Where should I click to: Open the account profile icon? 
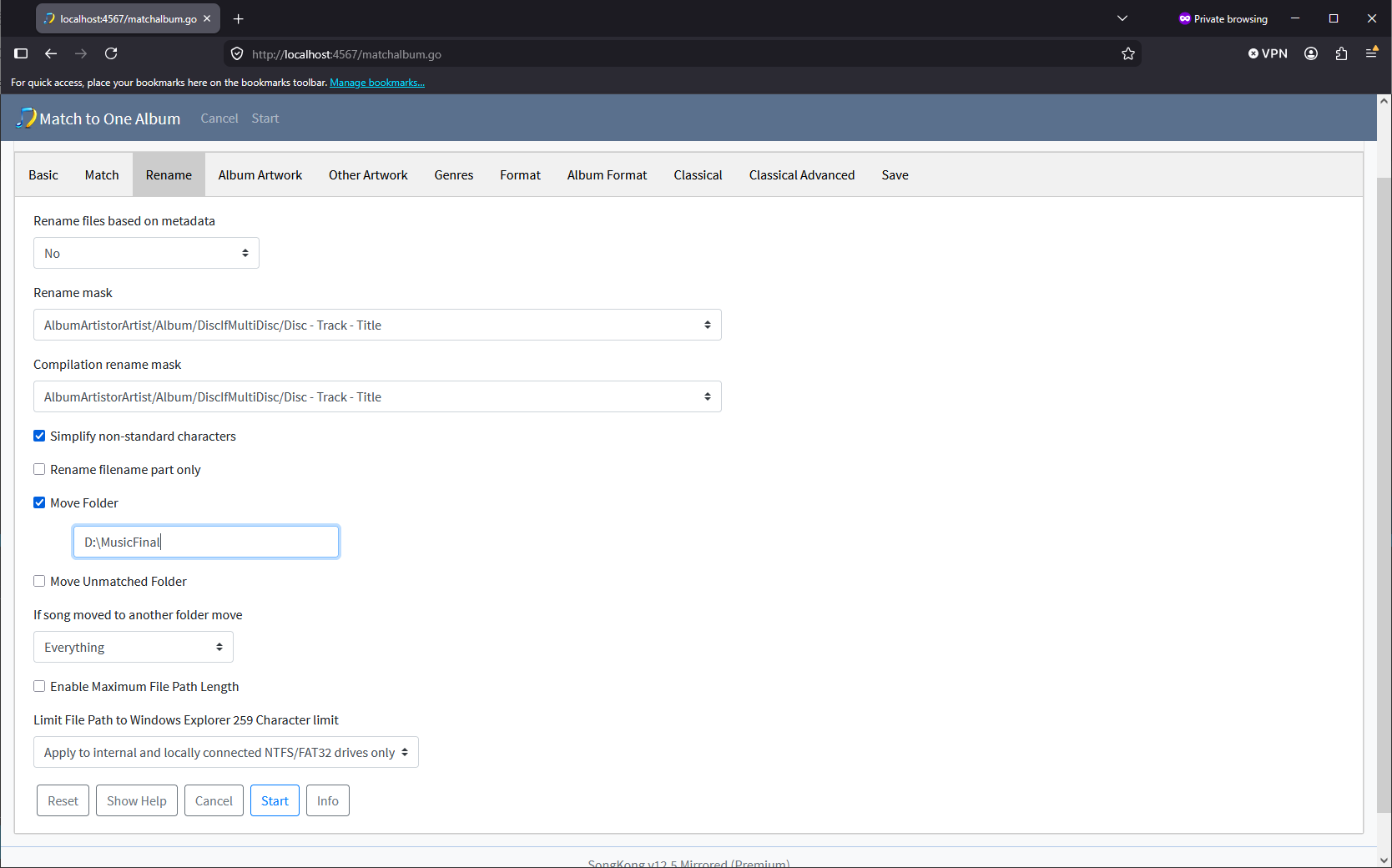coord(1311,53)
